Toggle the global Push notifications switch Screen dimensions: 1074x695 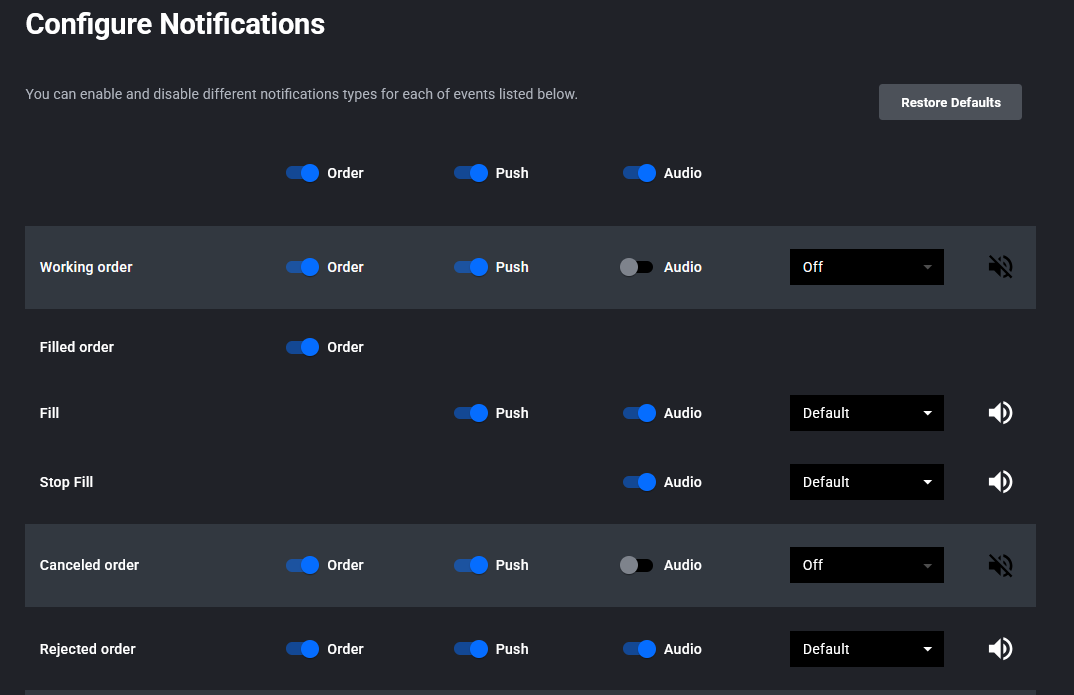pyautogui.click(x=471, y=173)
